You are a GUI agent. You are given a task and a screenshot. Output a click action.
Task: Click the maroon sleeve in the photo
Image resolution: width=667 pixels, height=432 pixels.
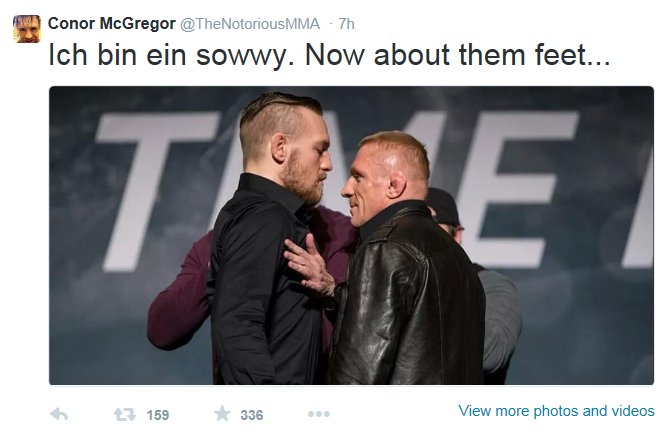pos(177,298)
